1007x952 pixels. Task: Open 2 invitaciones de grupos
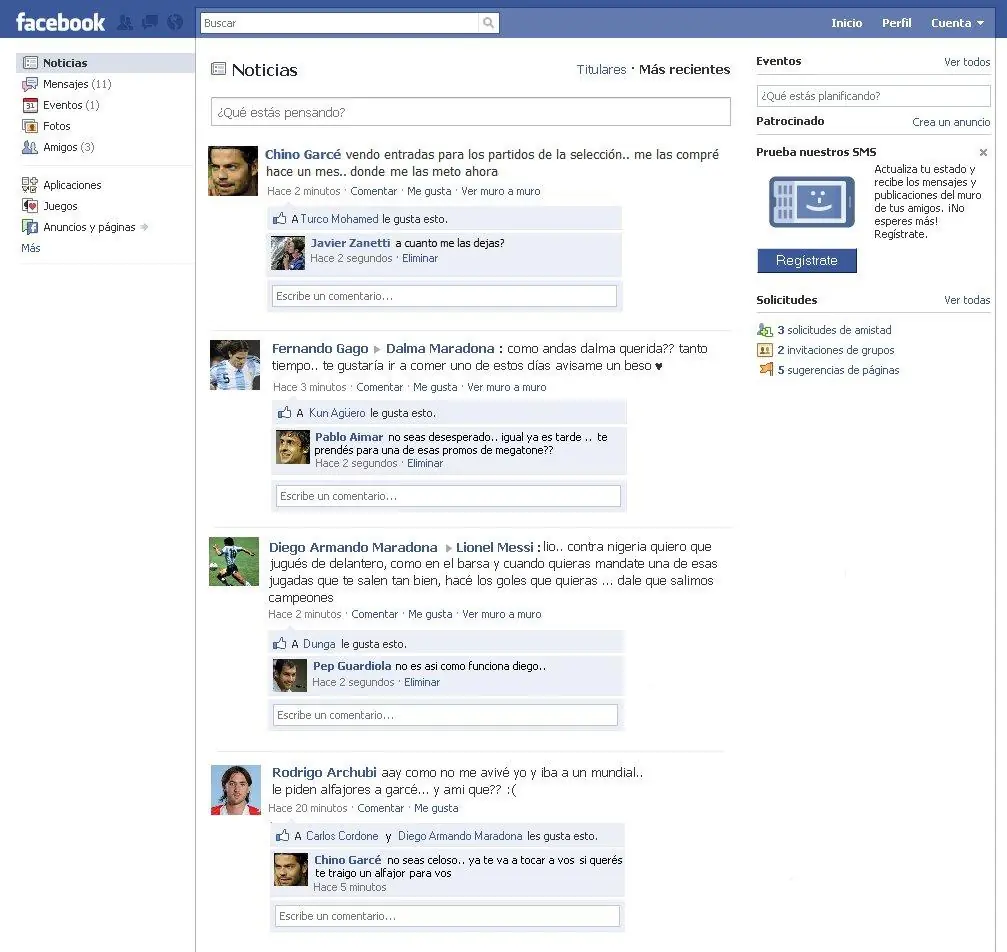[836, 350]
